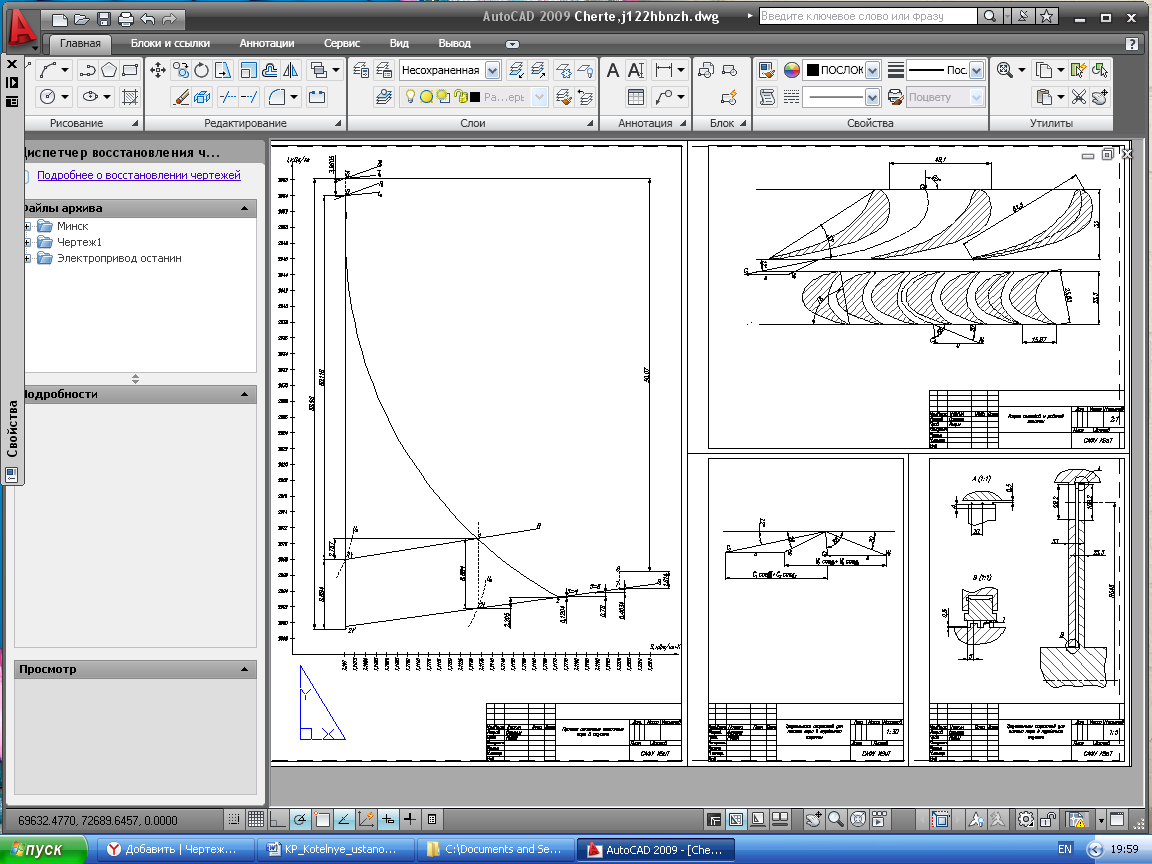Screen dimensions: 1152x864
Task: Open the Блоки и ссылки ribbon tab
Action: point(170,43)
